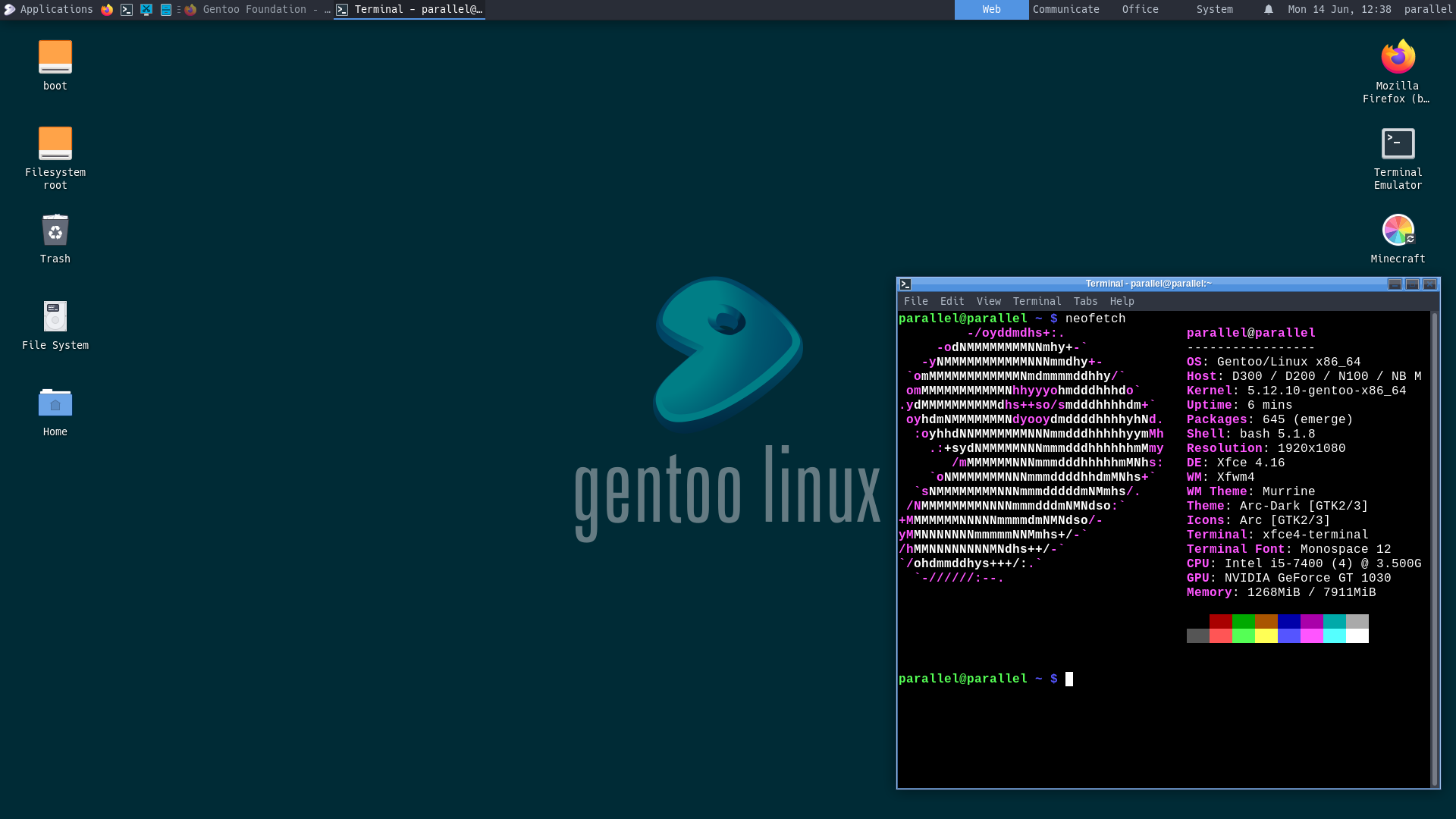The height and width of the screenshot is (819, 1456).
Task: Click the 'Uptime: 6 mins' line
Action: (x=1239, y=406)
